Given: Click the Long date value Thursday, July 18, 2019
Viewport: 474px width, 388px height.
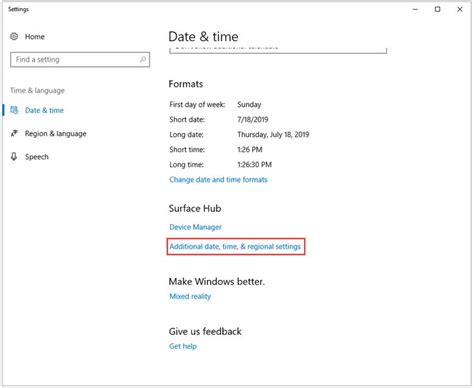Looking at the screenshot, I should (x=273, y=135).
